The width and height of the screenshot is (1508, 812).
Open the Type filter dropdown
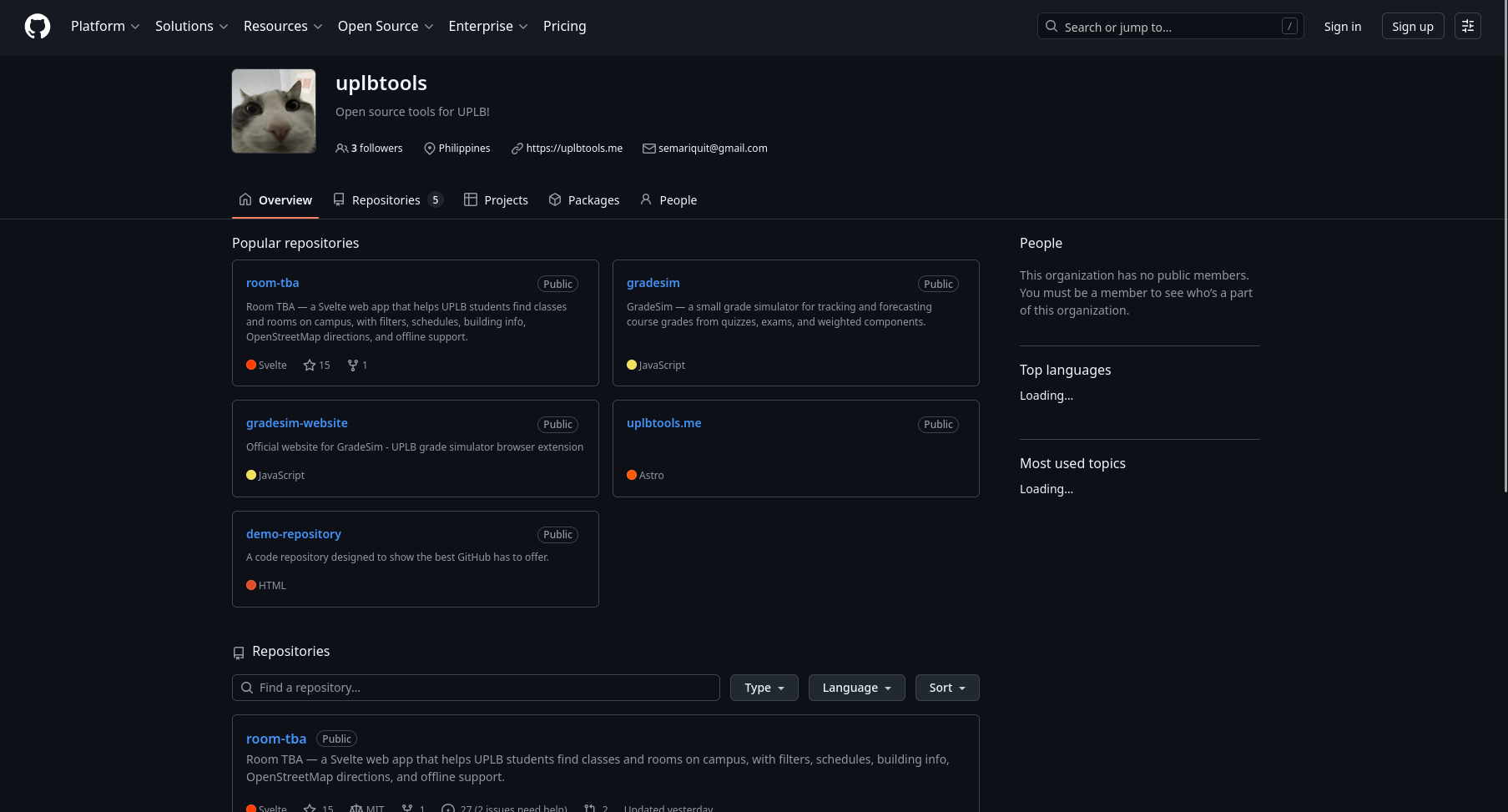(764, 688)
